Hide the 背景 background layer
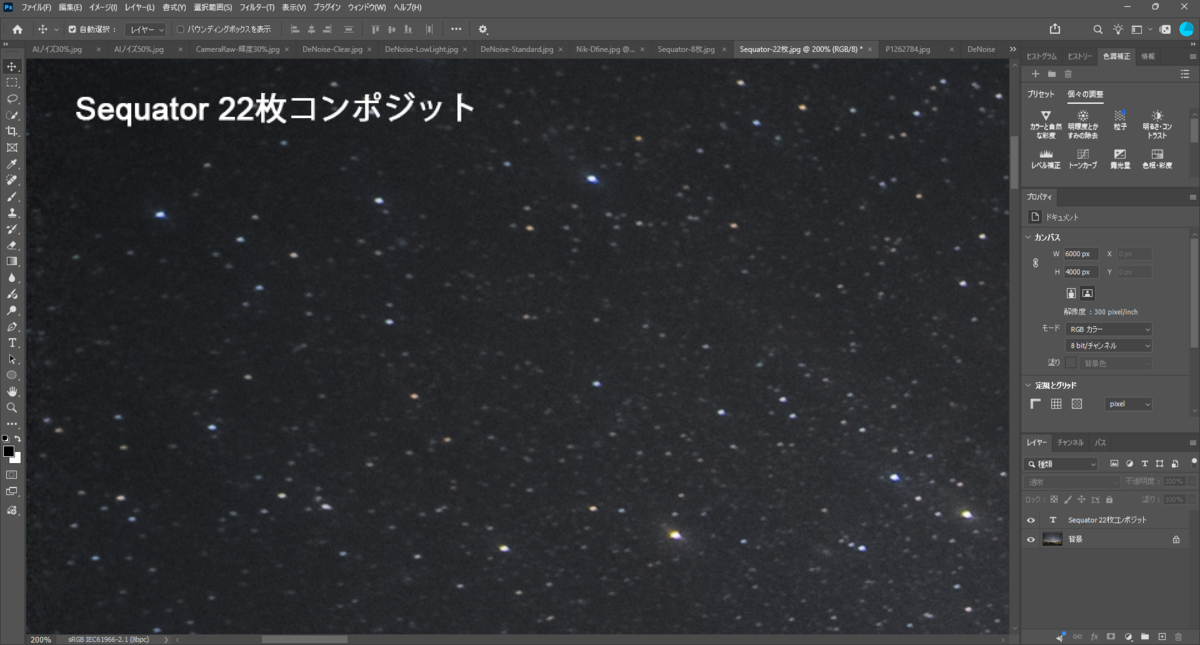Image resolution: width=1200 pixels, height=645 pixels. click(x=1031, y=539)
